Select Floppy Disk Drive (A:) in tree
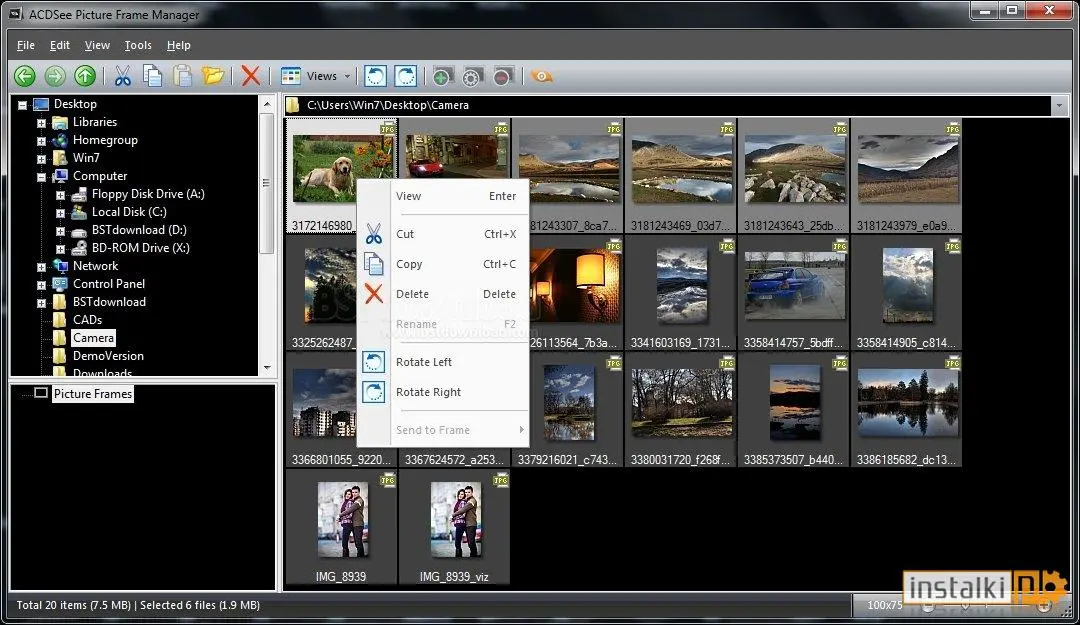The height and width of the screenshot is (625, 1080). coord(148,194)
